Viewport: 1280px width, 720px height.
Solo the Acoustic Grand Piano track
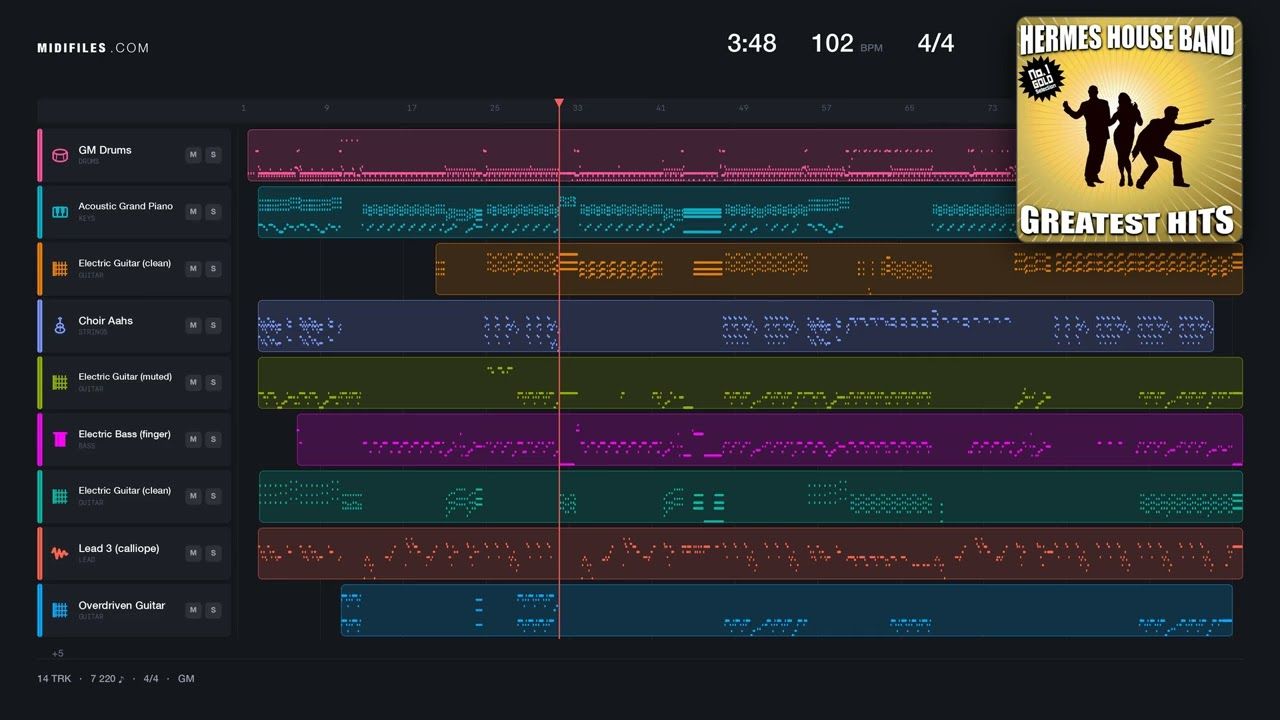point(213,212)
